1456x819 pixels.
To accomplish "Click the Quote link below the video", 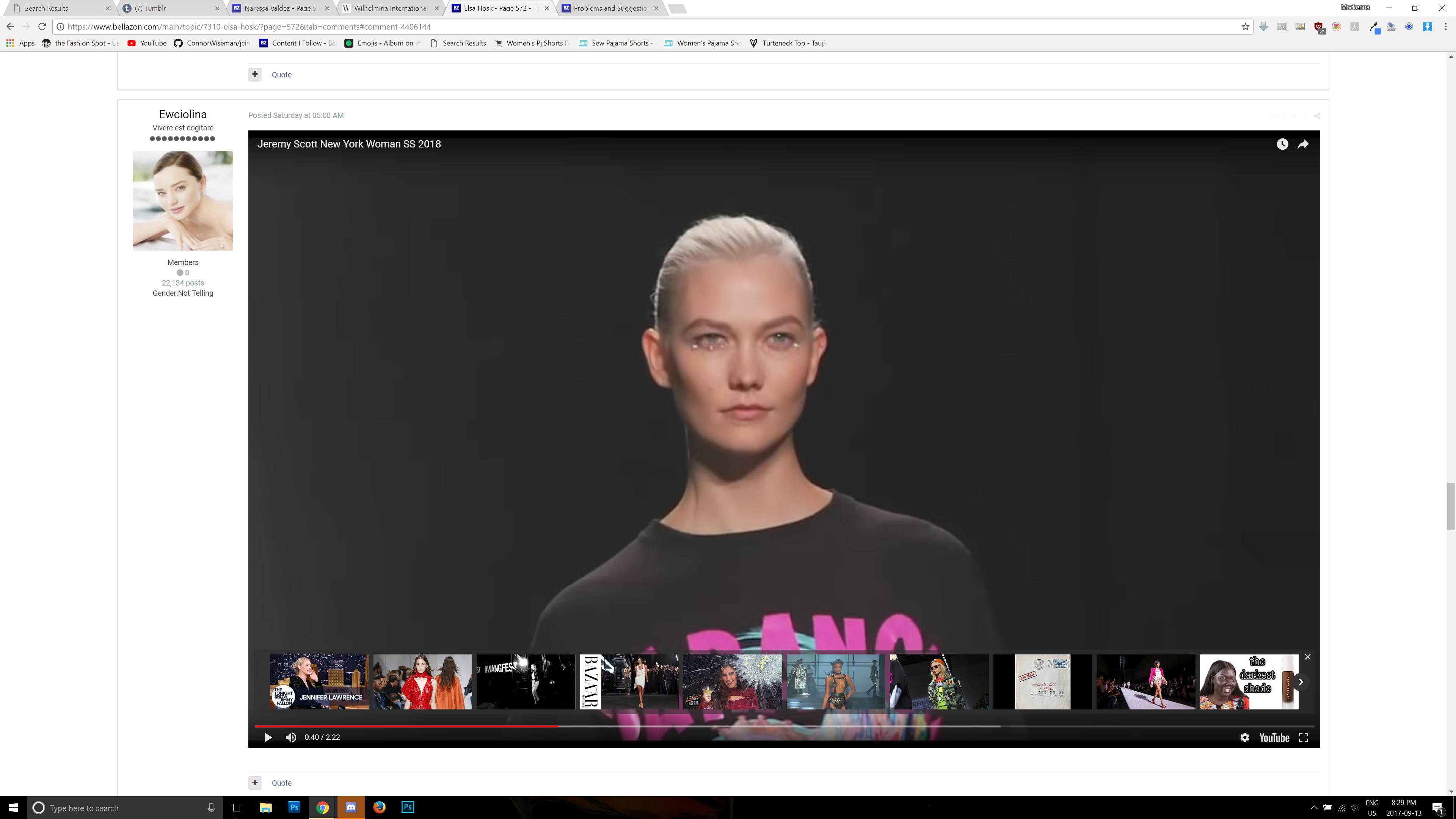I will pyautogui.click(x=281, y=783).
